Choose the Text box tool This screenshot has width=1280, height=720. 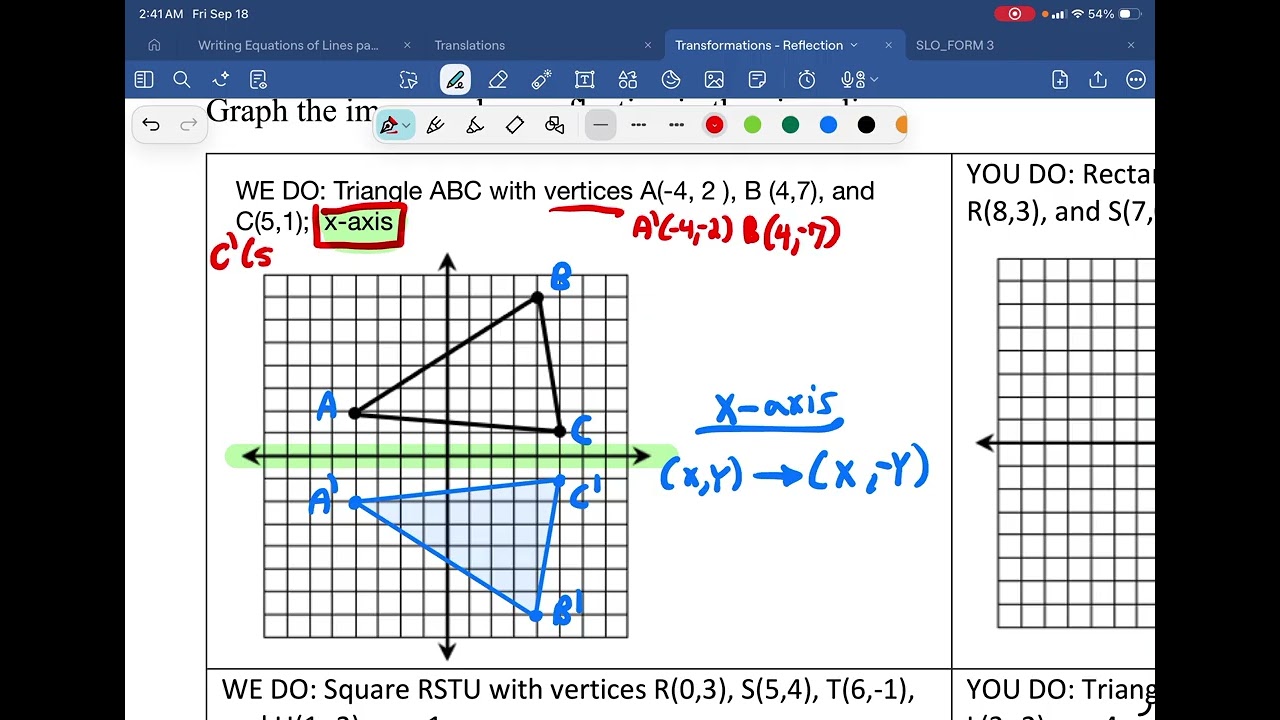point(584,80)
